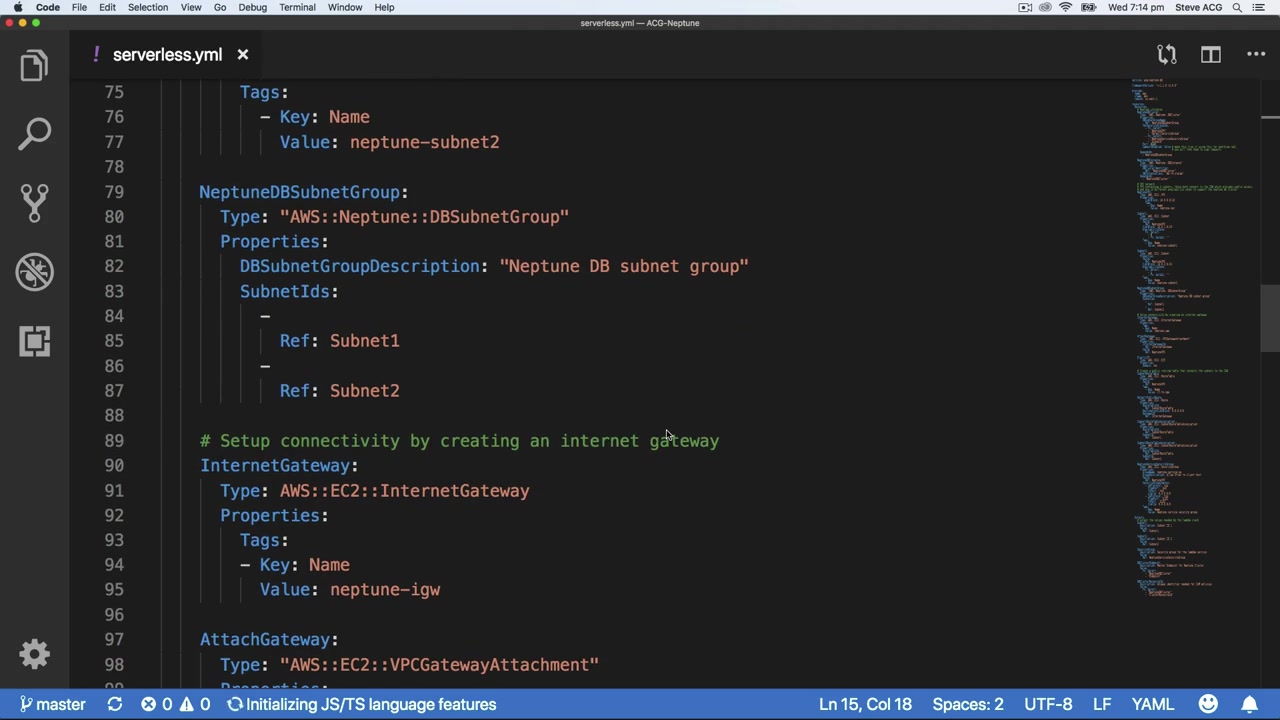
Task: Click the Open Changes compare icon
Action: pos(1166,55)
